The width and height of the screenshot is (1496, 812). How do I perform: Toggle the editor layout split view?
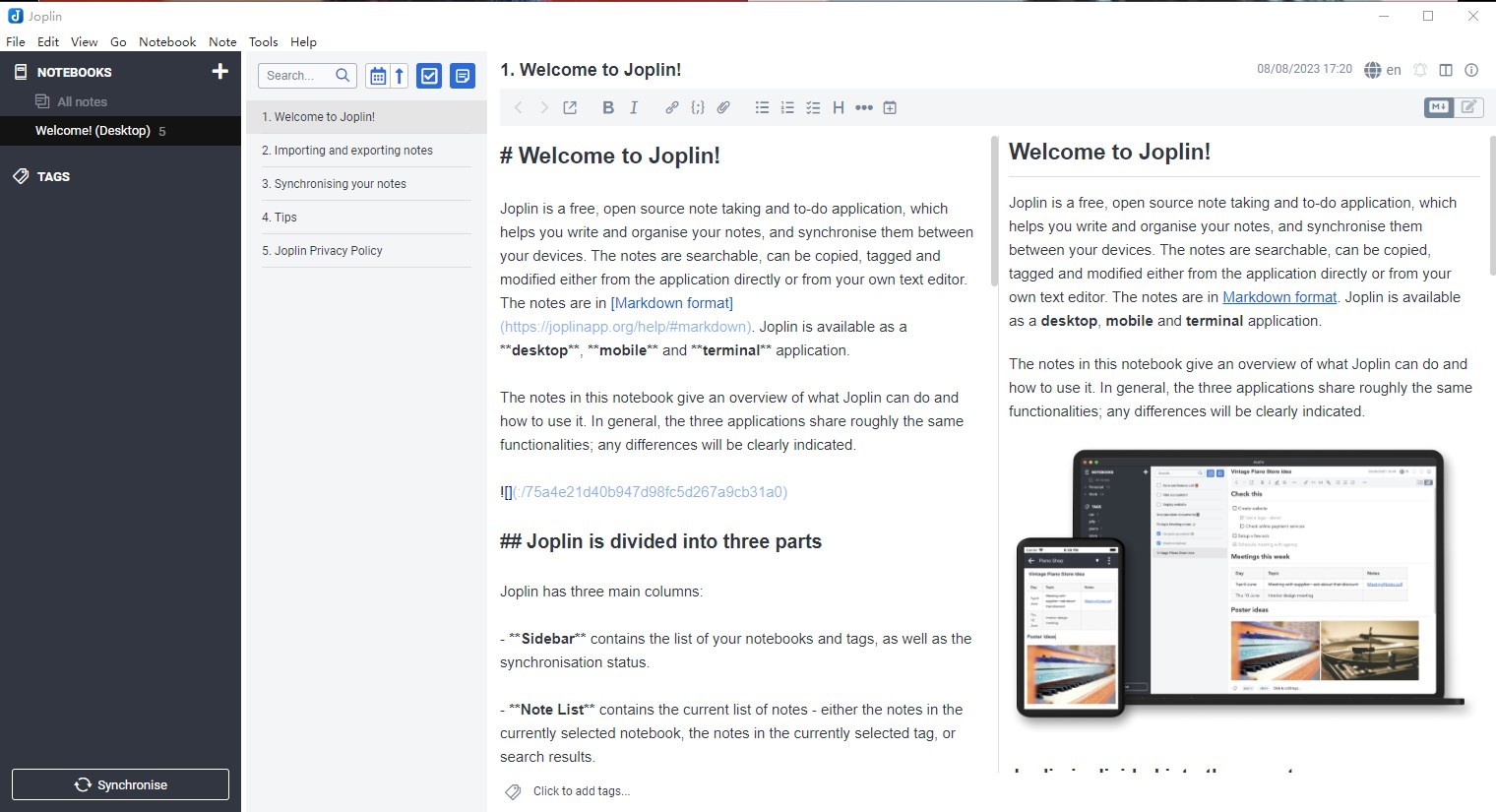pos(1446,70)
